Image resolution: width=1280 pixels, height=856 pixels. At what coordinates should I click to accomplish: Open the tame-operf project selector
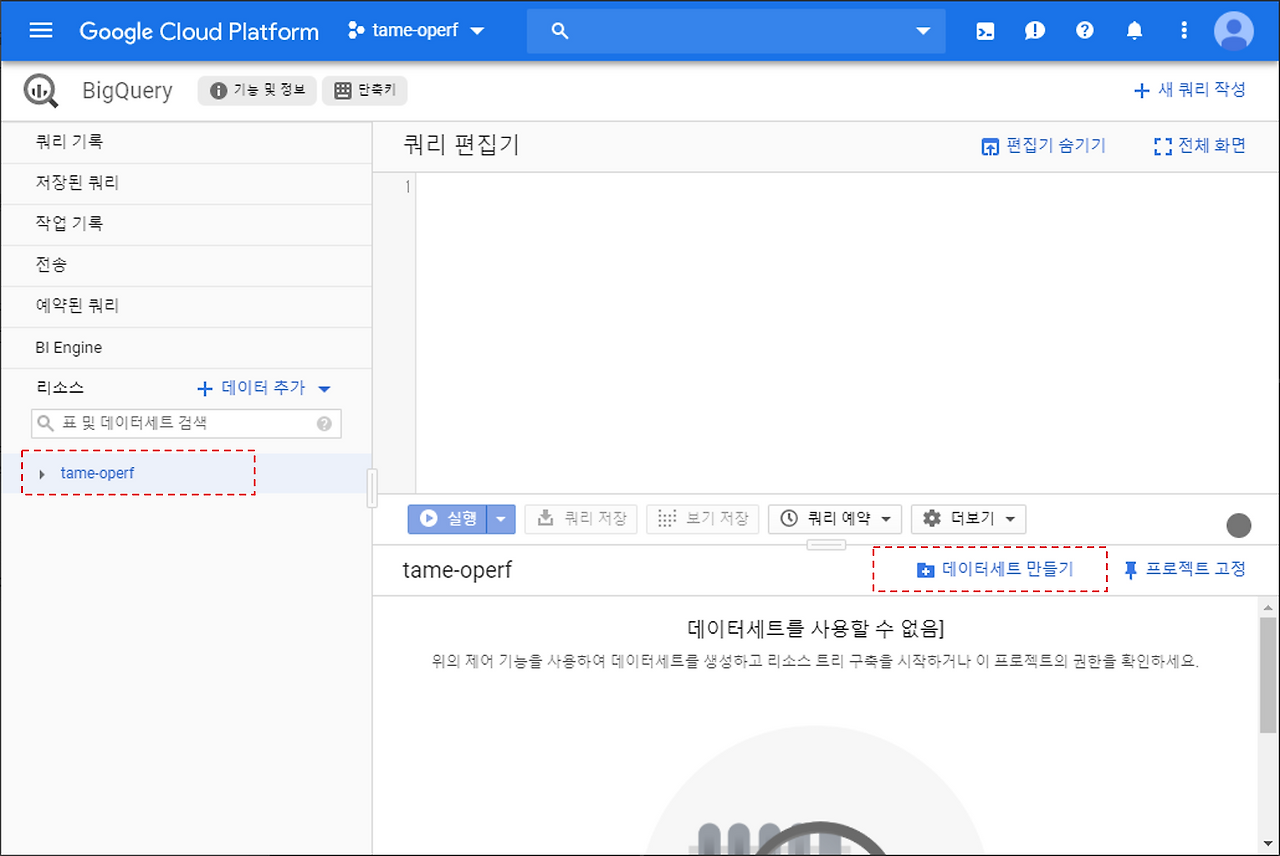[416, 30]
